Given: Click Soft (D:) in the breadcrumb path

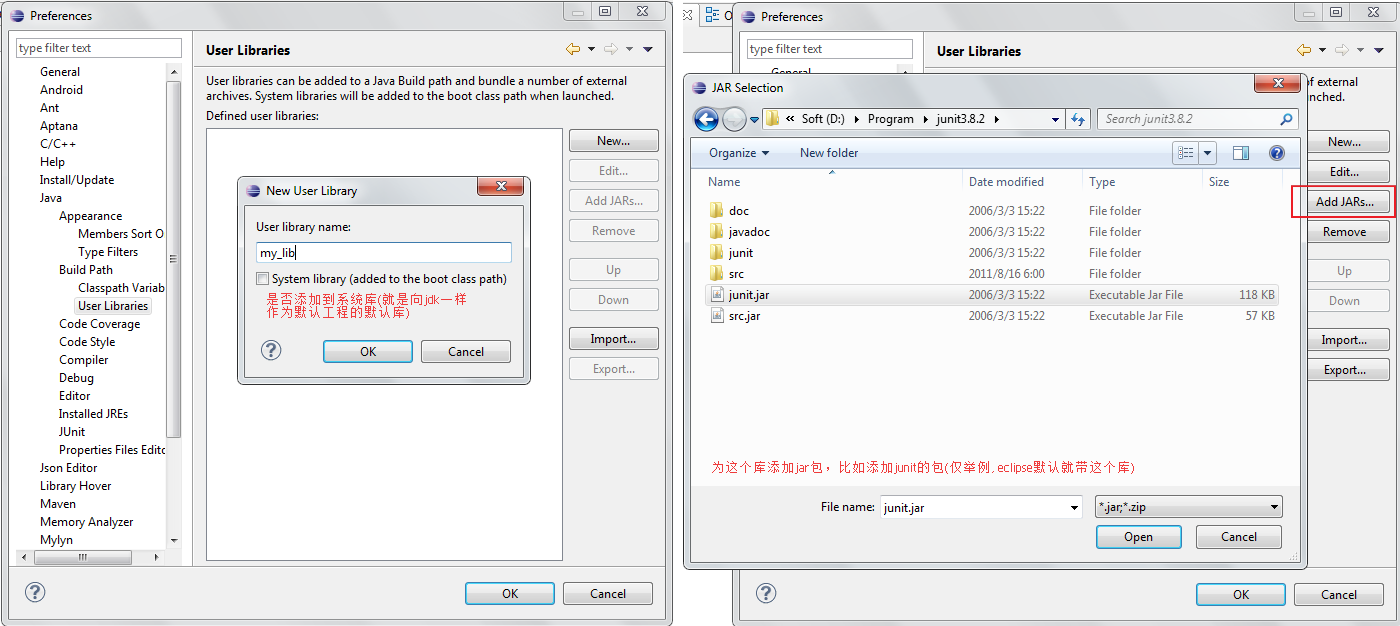Looking at the screenshot, I should [x=823, y=119].
